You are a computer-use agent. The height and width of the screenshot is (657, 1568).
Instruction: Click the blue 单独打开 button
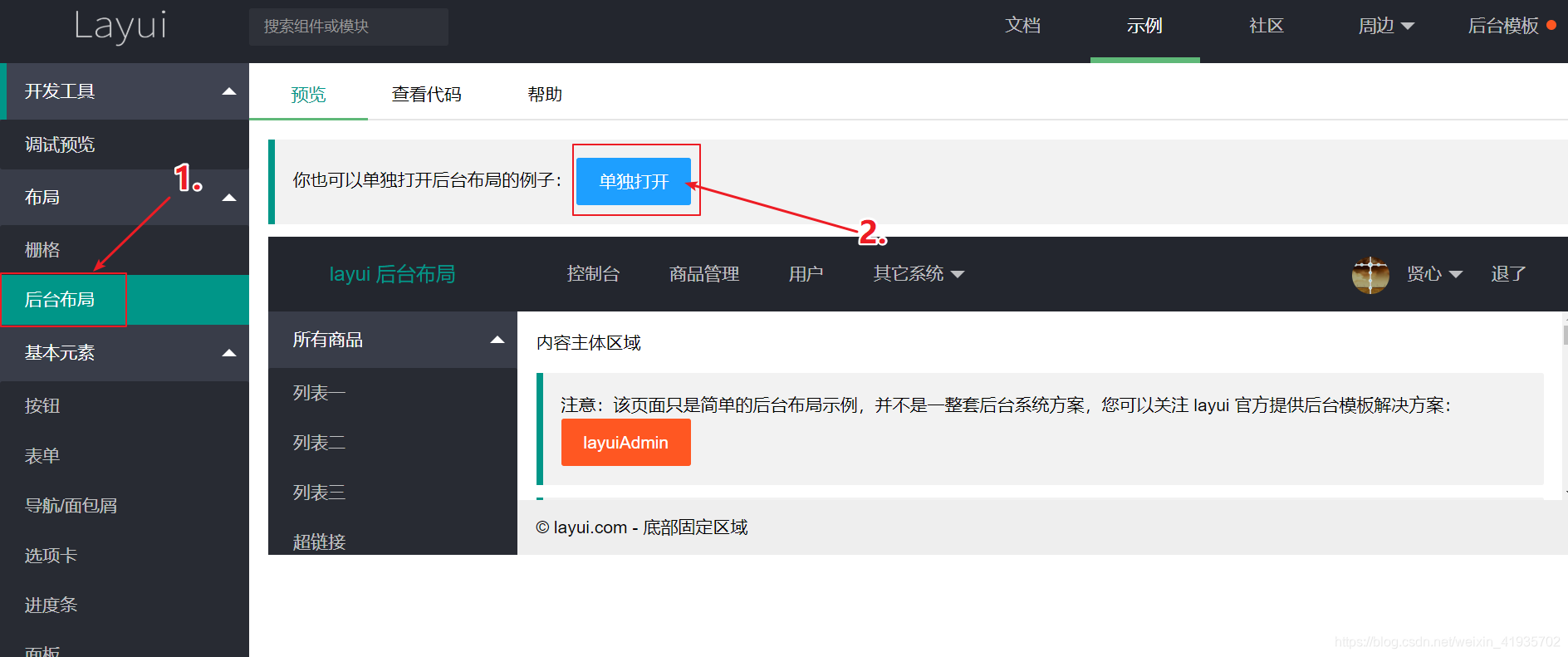click(634, 181)
